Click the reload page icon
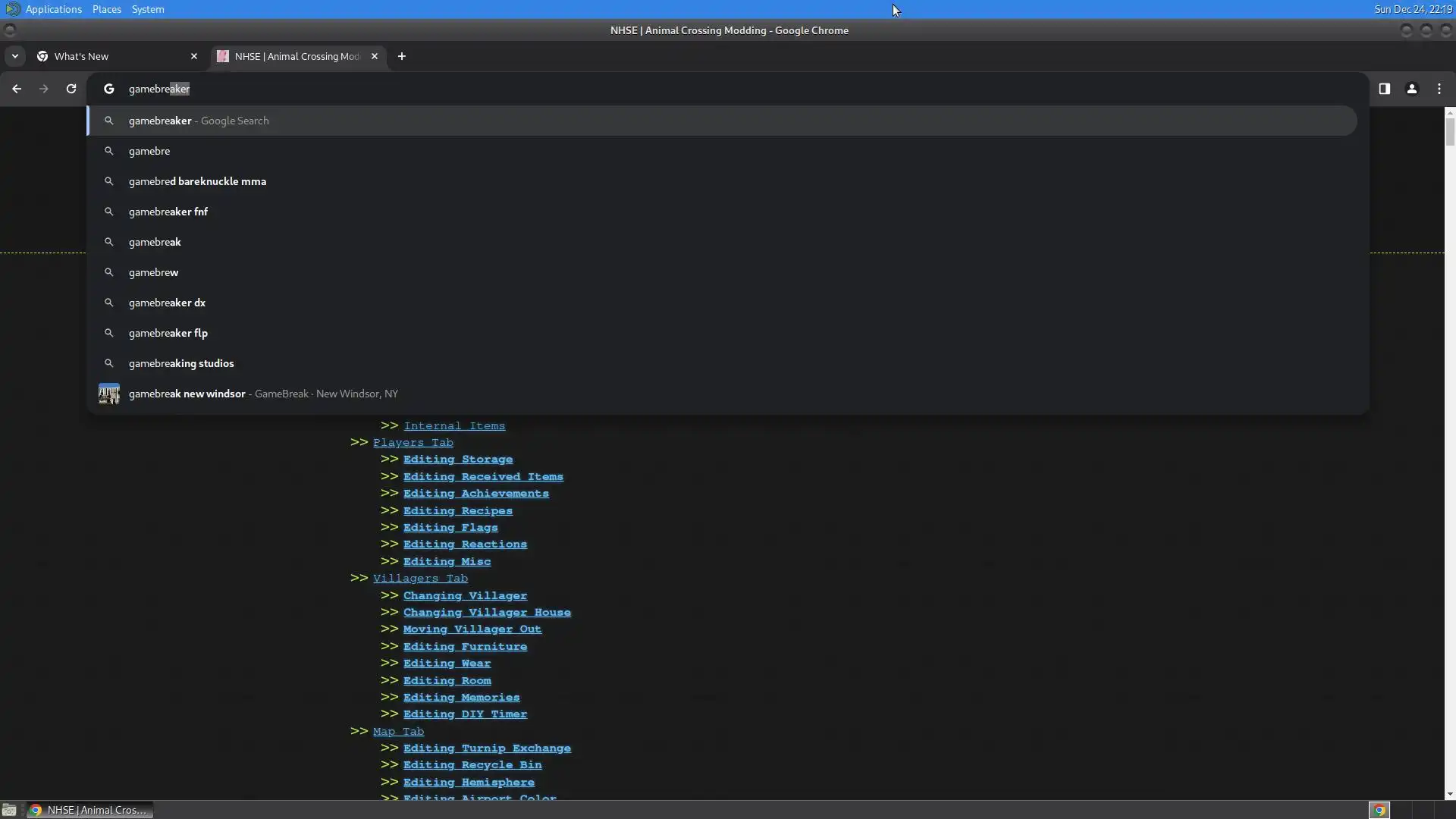Image resolution: width=1456 pixels, height=819 pixels. point(71,89)
